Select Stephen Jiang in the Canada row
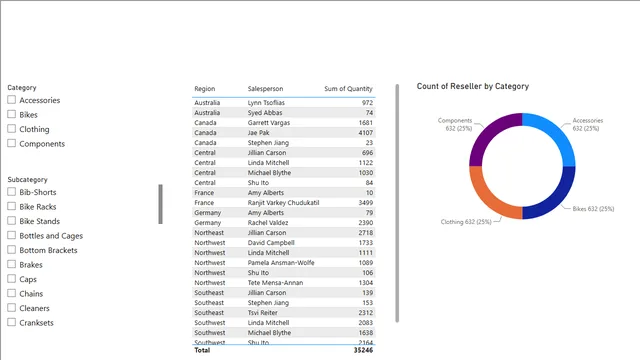640x360 pixels. point(268,142)
